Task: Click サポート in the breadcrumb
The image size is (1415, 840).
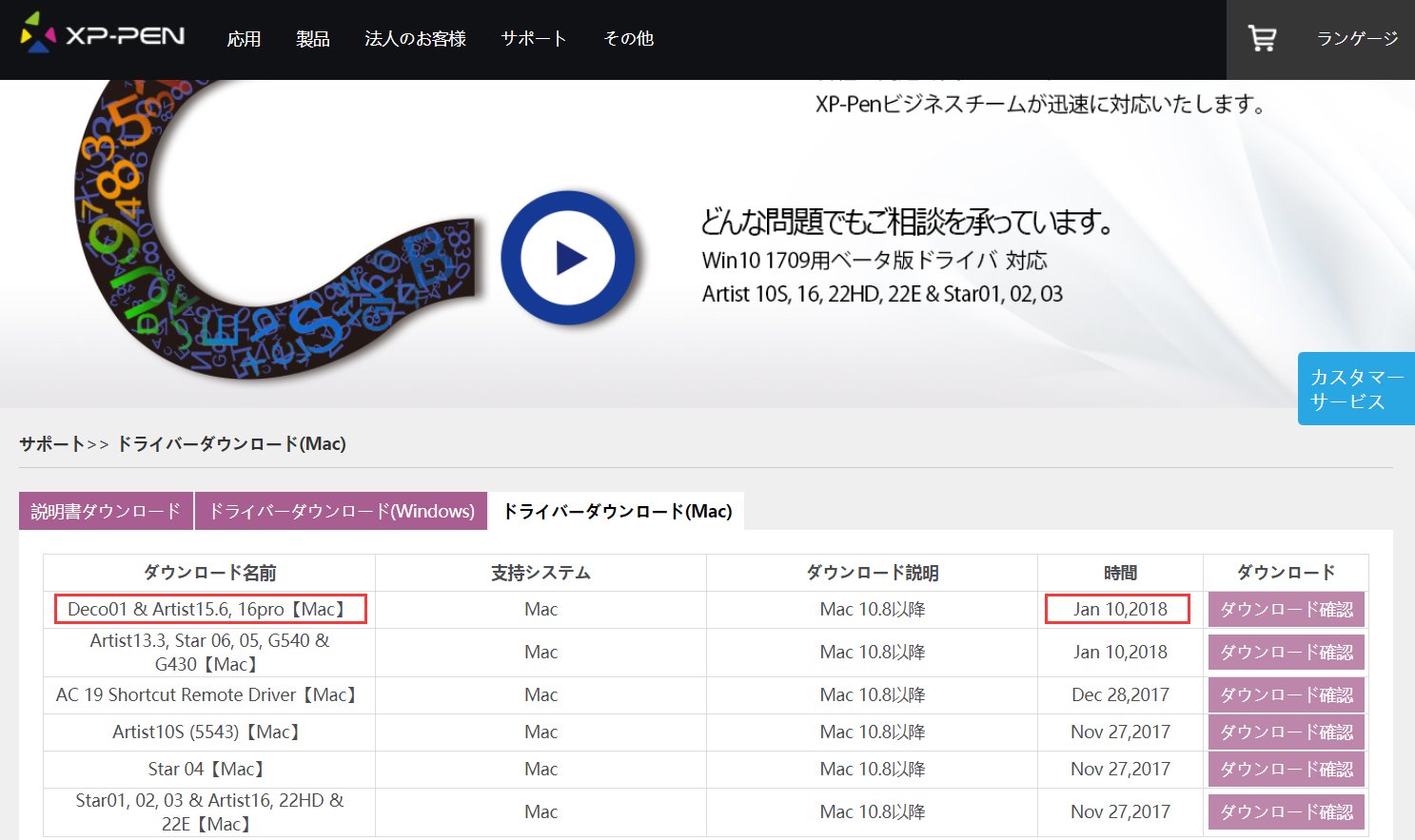Action: [52, 444]
